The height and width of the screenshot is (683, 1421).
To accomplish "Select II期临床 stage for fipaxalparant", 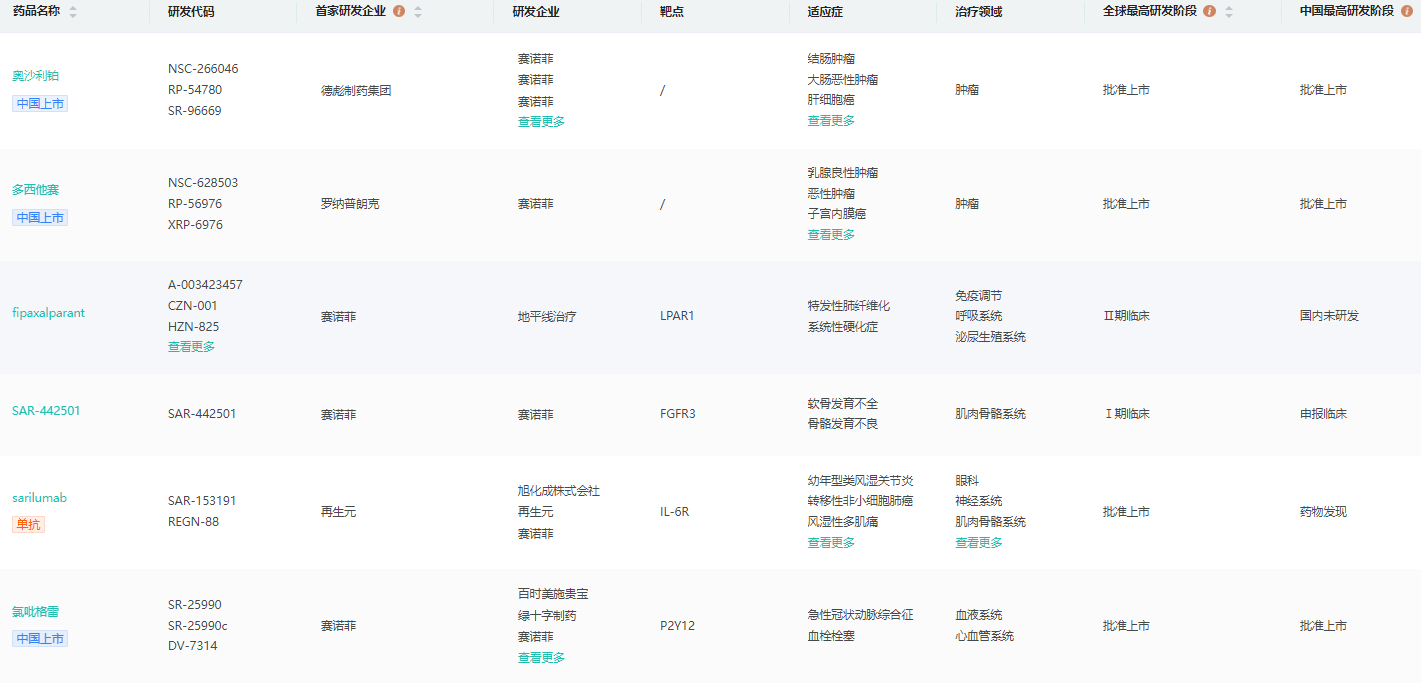I will [1126, 316].
